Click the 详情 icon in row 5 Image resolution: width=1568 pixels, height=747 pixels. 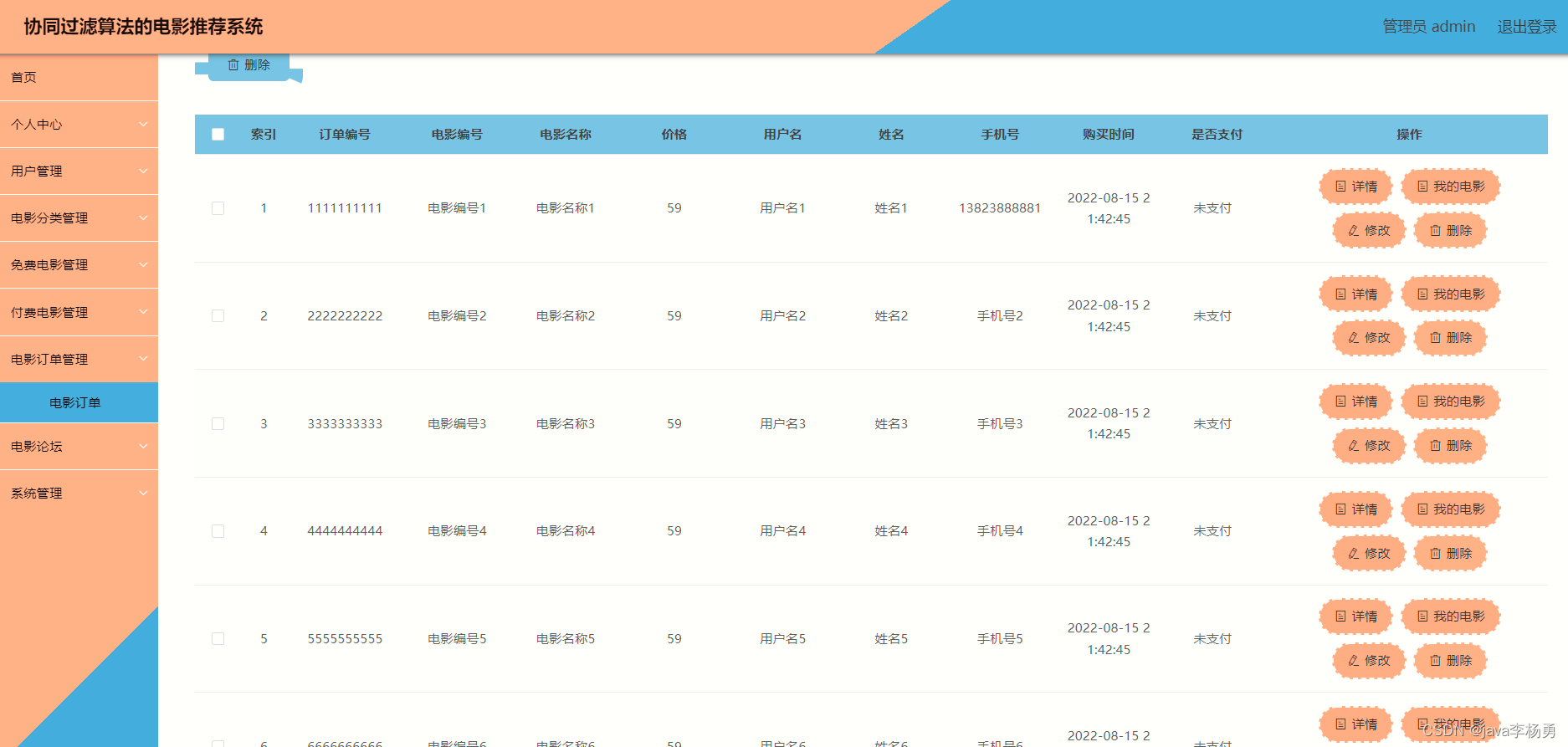(1340, 617)
